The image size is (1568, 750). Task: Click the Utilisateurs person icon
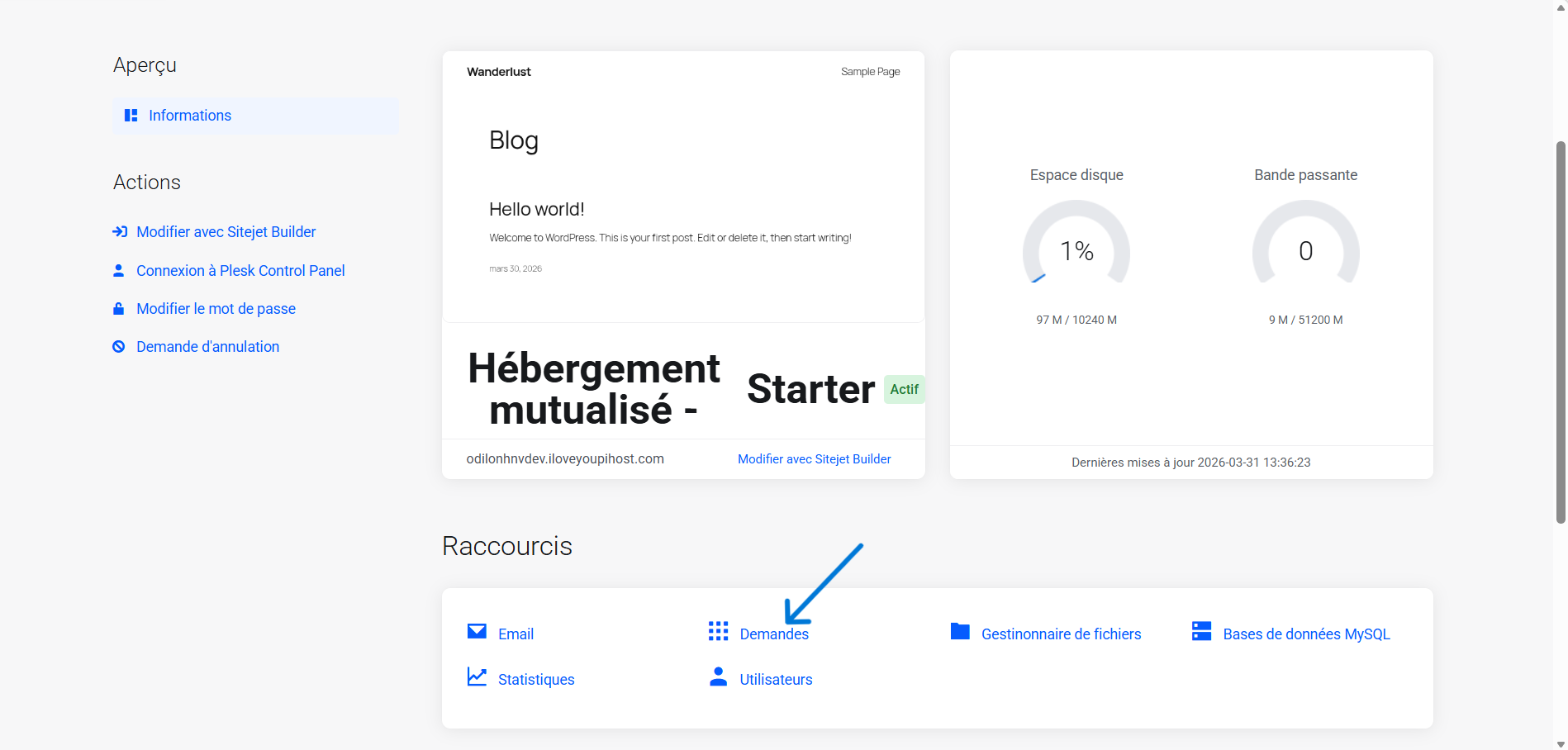click(x=718, y=677)
